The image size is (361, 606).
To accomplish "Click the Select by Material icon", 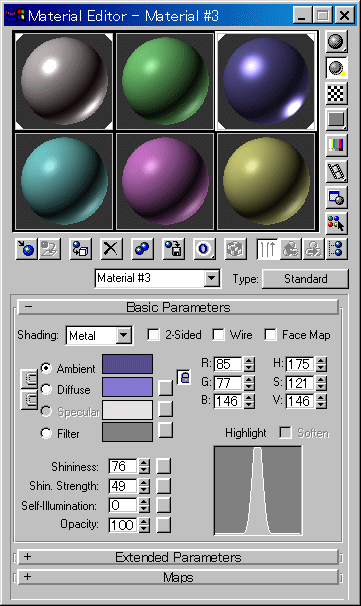I will point(336,223).
